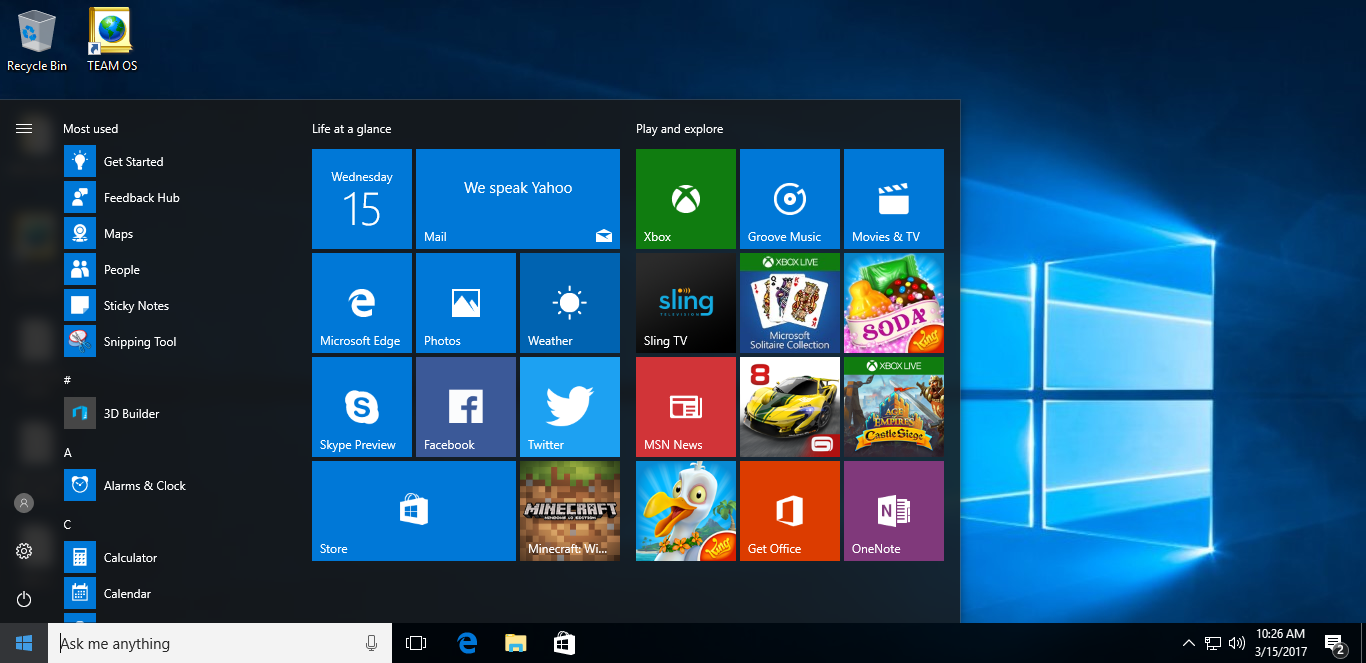Open the Photos tile
Viewport: 1366px width, 663px height.
(466, 303)
